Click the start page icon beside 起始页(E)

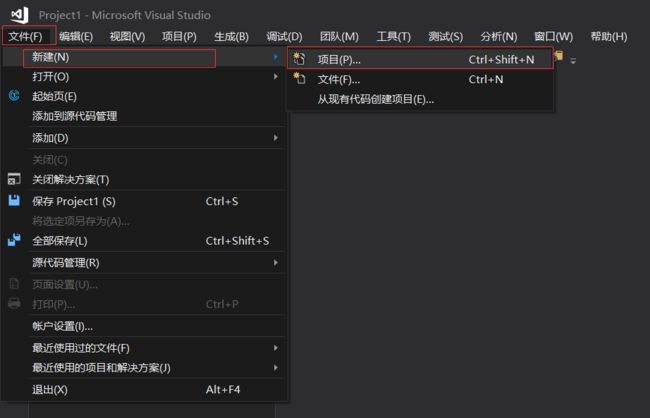coord(14,96)
